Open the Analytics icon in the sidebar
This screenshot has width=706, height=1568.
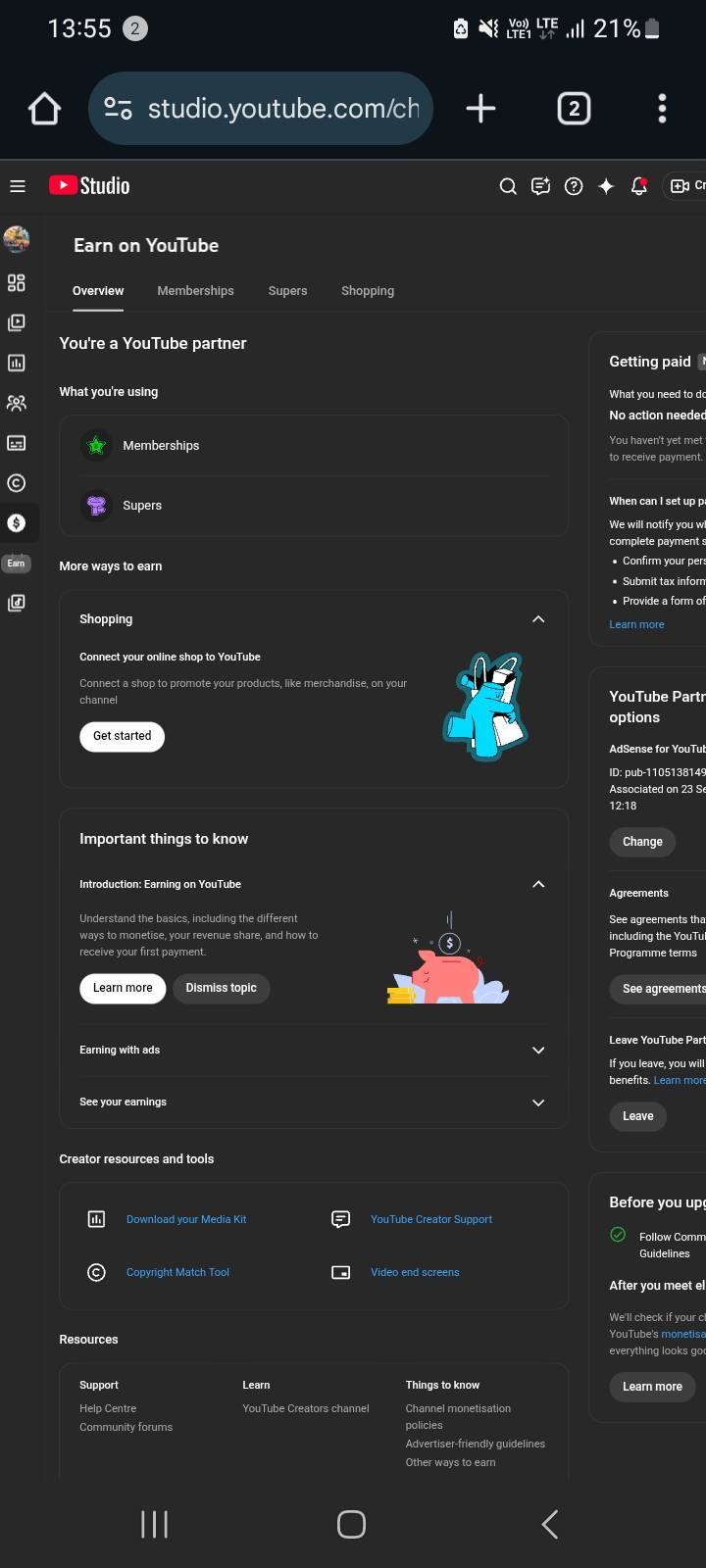pos(17,363)
